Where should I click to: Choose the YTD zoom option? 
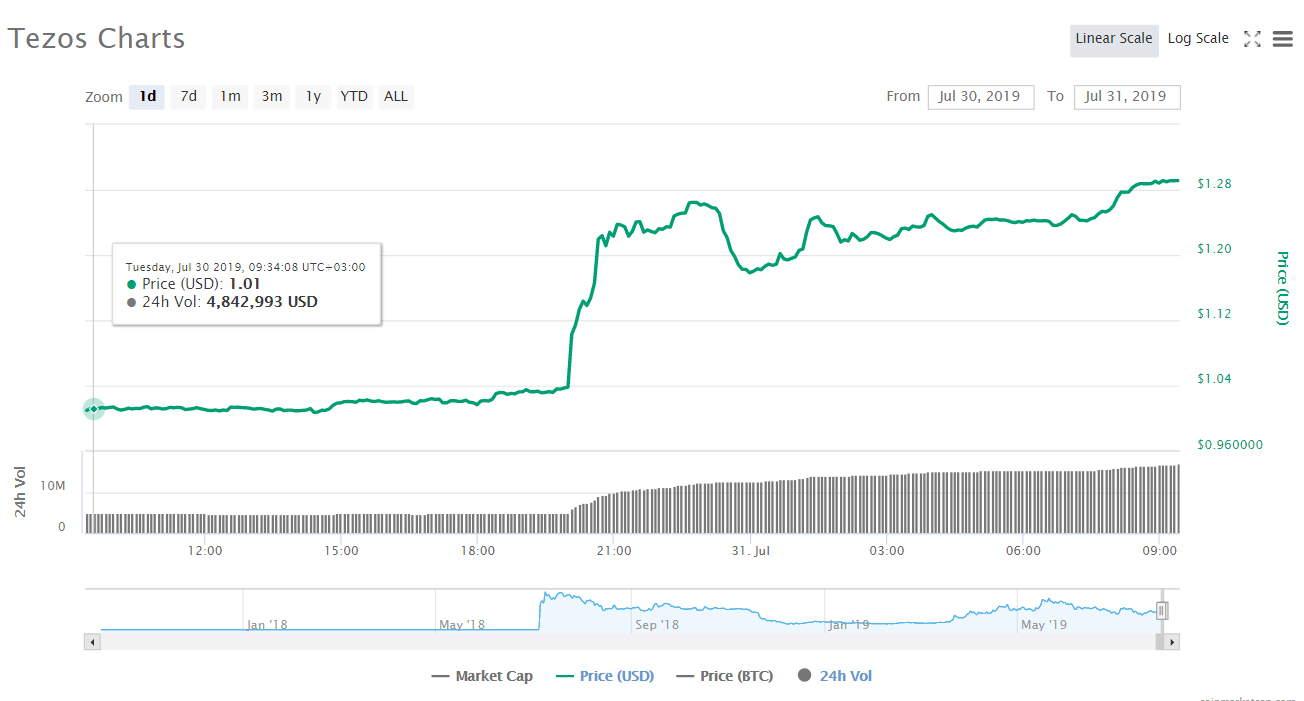pos(354,97)
